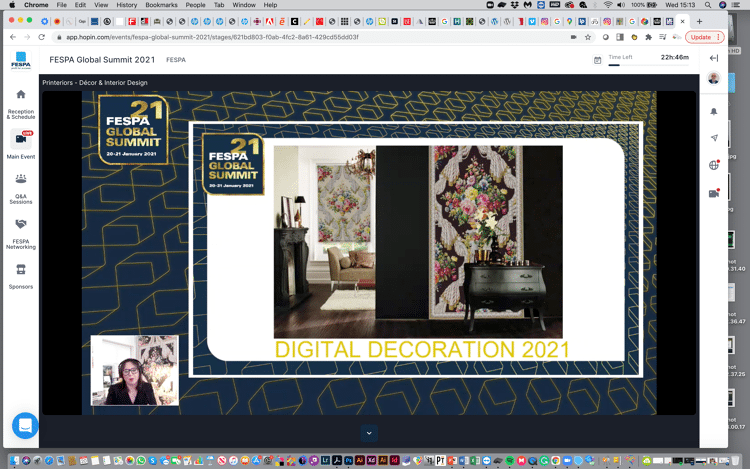
Task: Open the Help menu
Action: coord(270,5)
